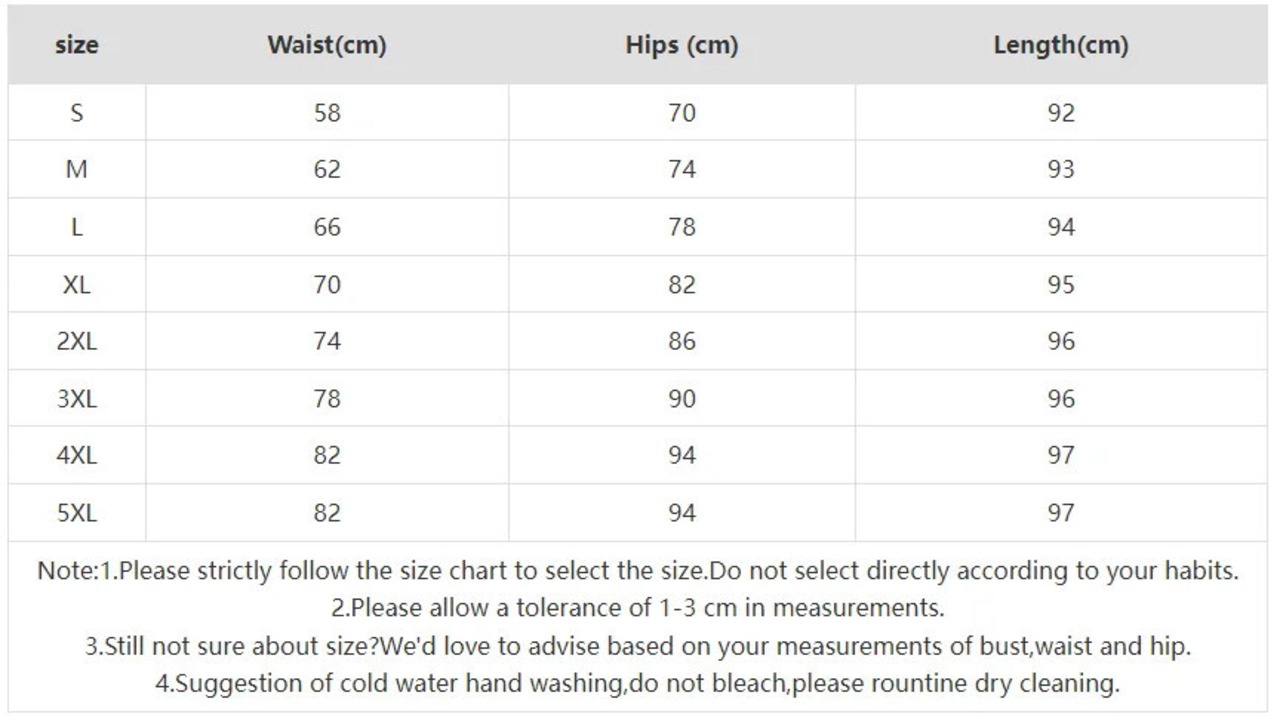Select the 3XL size row label
The width and height of the screenshot is (1280, 717).
pyautogui.click(x=77, y=399)
